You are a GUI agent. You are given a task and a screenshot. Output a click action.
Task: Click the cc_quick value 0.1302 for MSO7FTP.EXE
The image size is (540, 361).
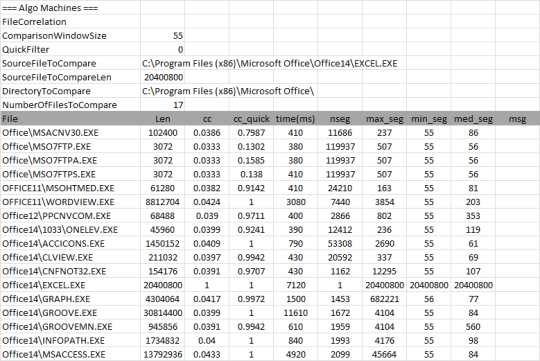[251, 146]
